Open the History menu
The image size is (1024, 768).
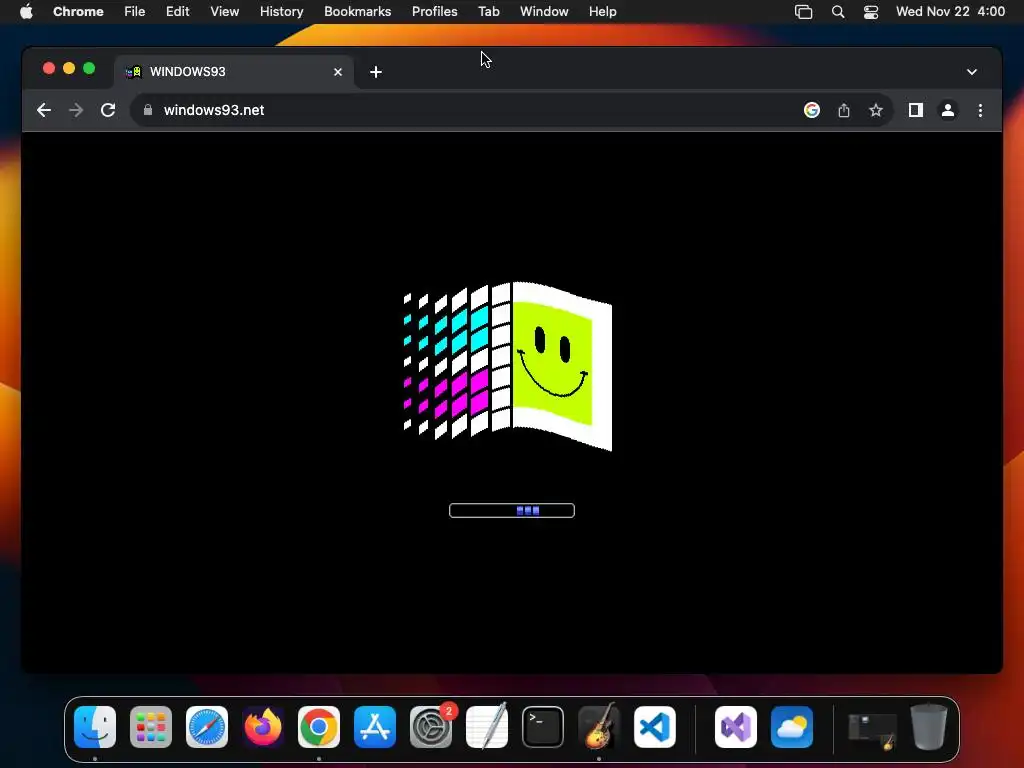[x=281, y=11]
